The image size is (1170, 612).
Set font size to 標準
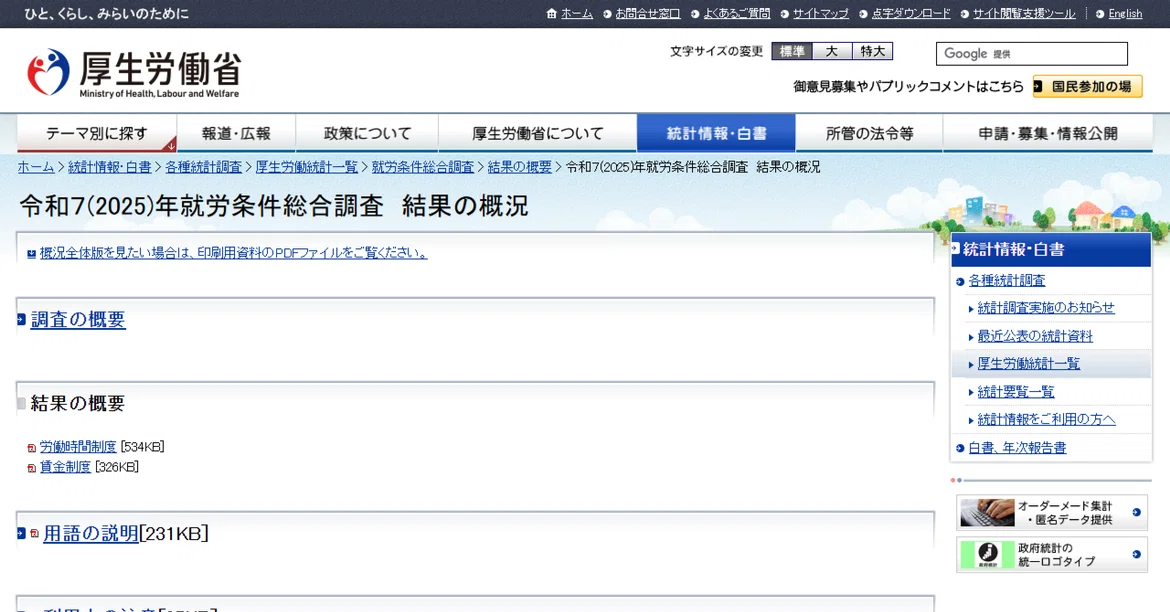click(x=792, y=51)
